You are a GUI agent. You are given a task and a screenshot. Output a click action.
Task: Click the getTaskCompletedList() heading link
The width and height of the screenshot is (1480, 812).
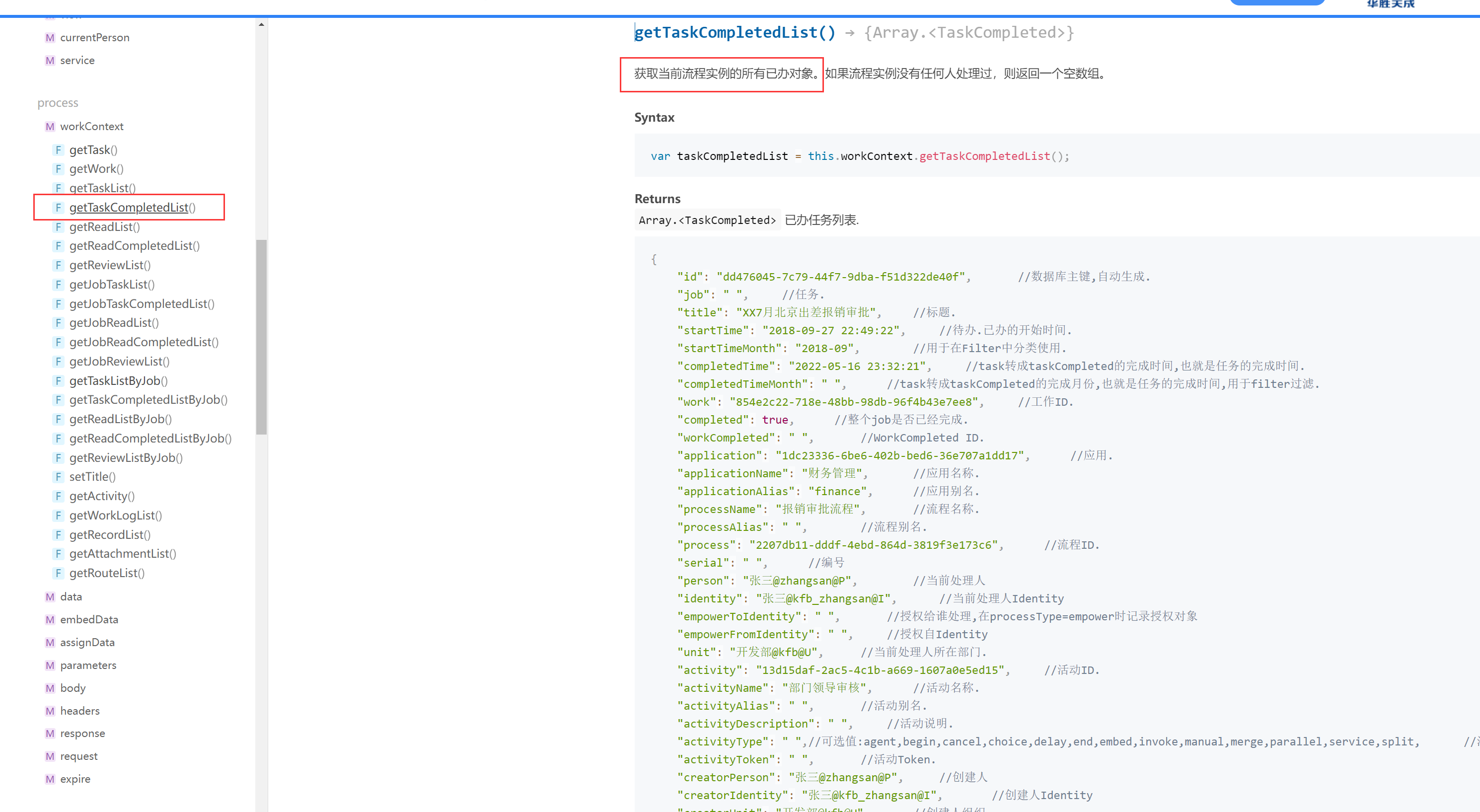(x=735, y=33)
